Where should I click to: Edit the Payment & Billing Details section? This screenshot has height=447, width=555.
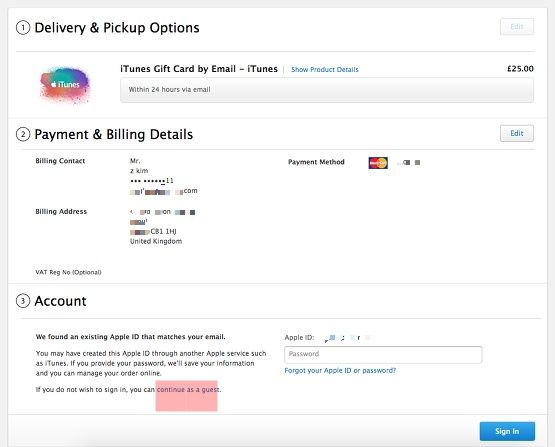[x=517, y=133]
